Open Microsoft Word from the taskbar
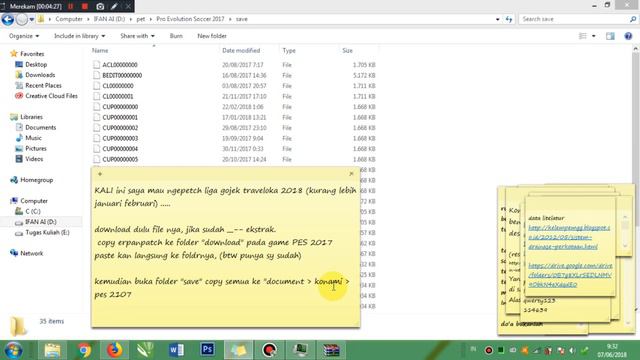 pos(177,350)
